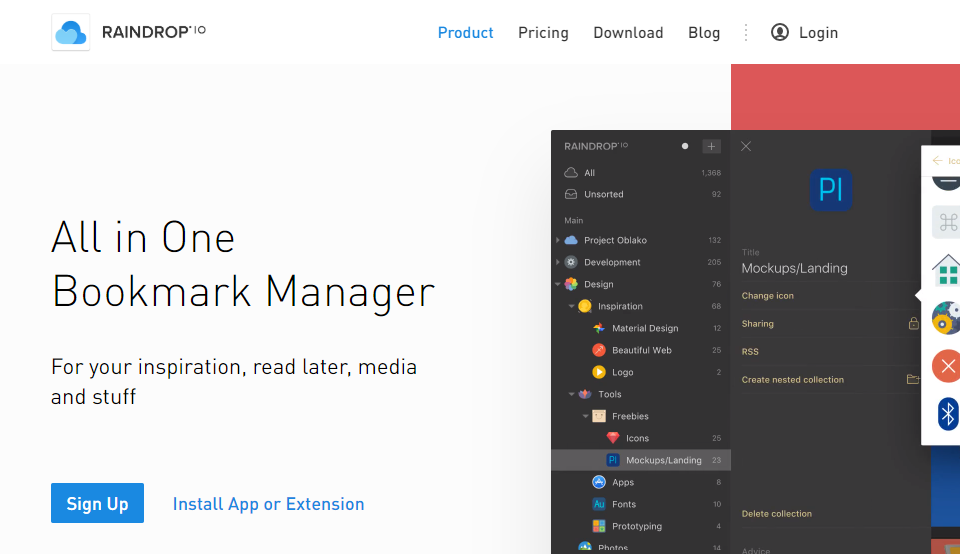Viewport: 960px width, 554px height.
Task: Click the Beautiful Web red icon
Action: point(599,350)
